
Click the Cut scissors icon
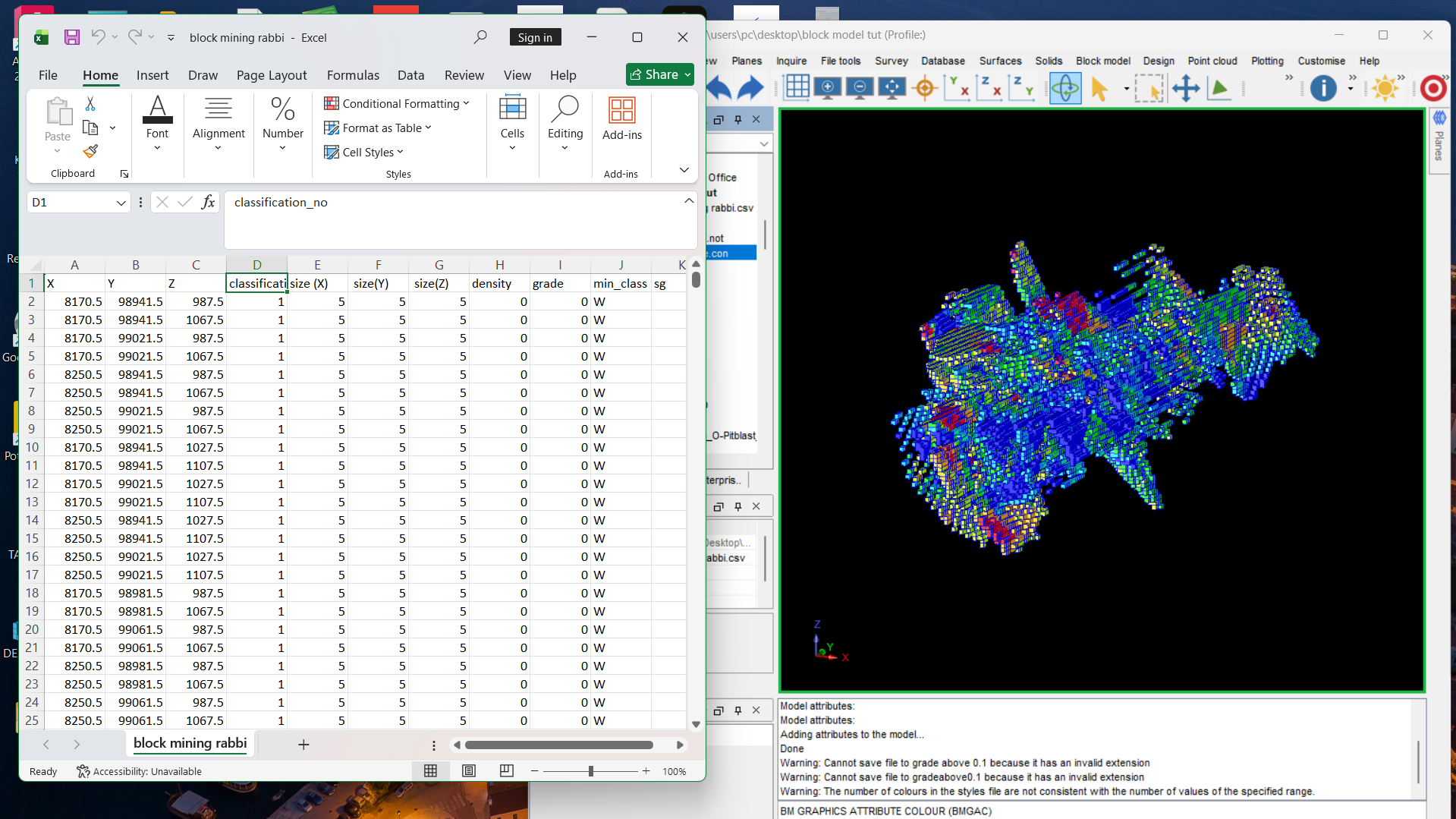coord(90,103)
